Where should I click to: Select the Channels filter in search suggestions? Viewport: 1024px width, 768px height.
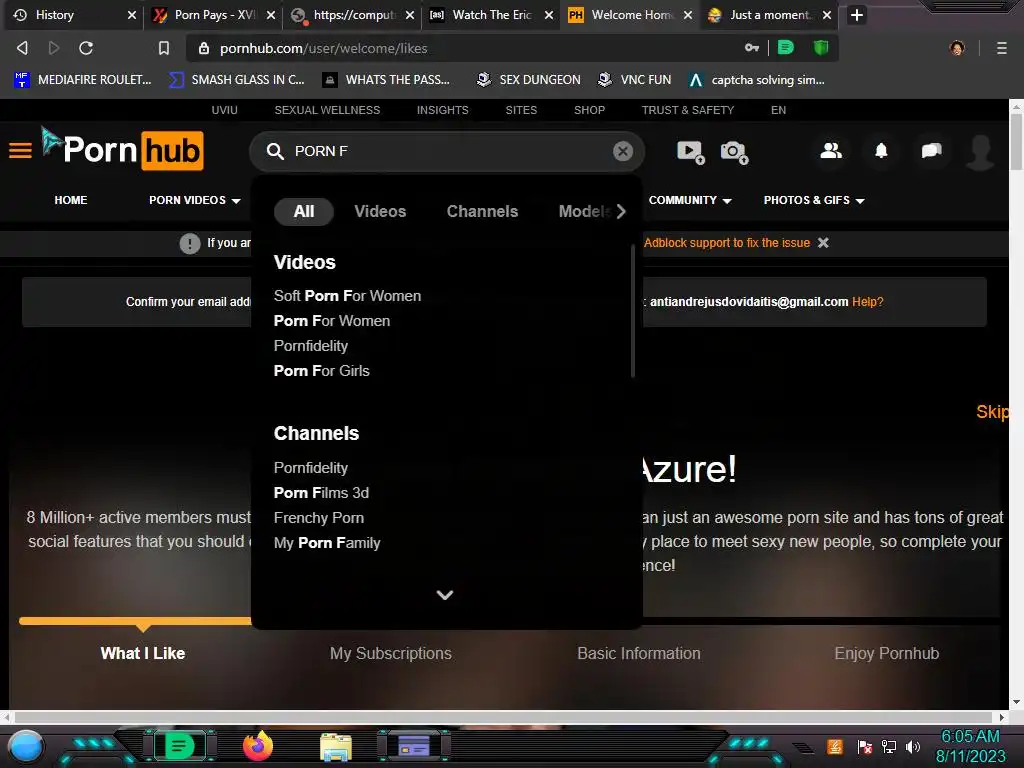pos(482,212)
